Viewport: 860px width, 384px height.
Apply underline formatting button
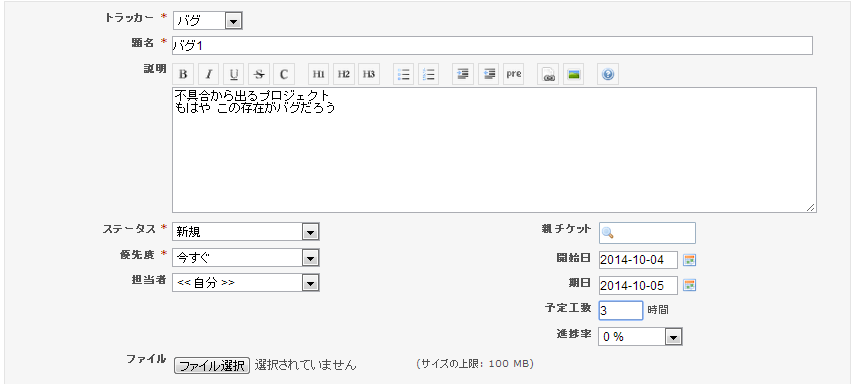234,74
